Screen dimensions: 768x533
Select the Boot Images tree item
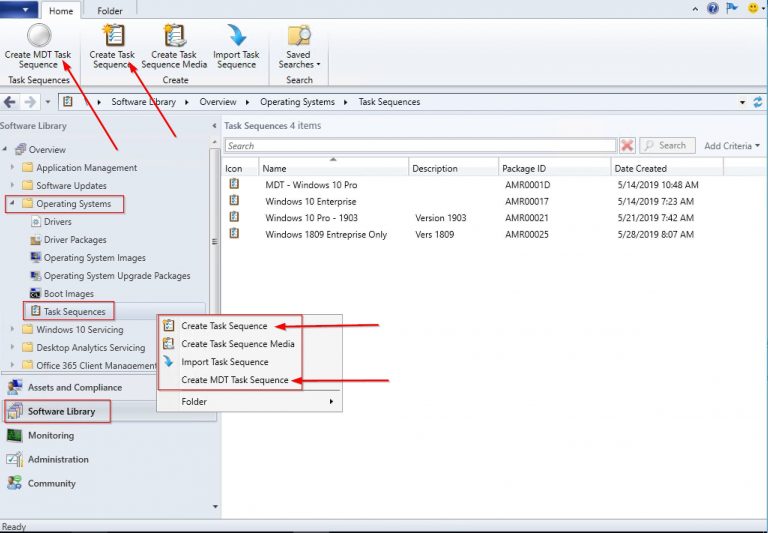click(68, 294)
